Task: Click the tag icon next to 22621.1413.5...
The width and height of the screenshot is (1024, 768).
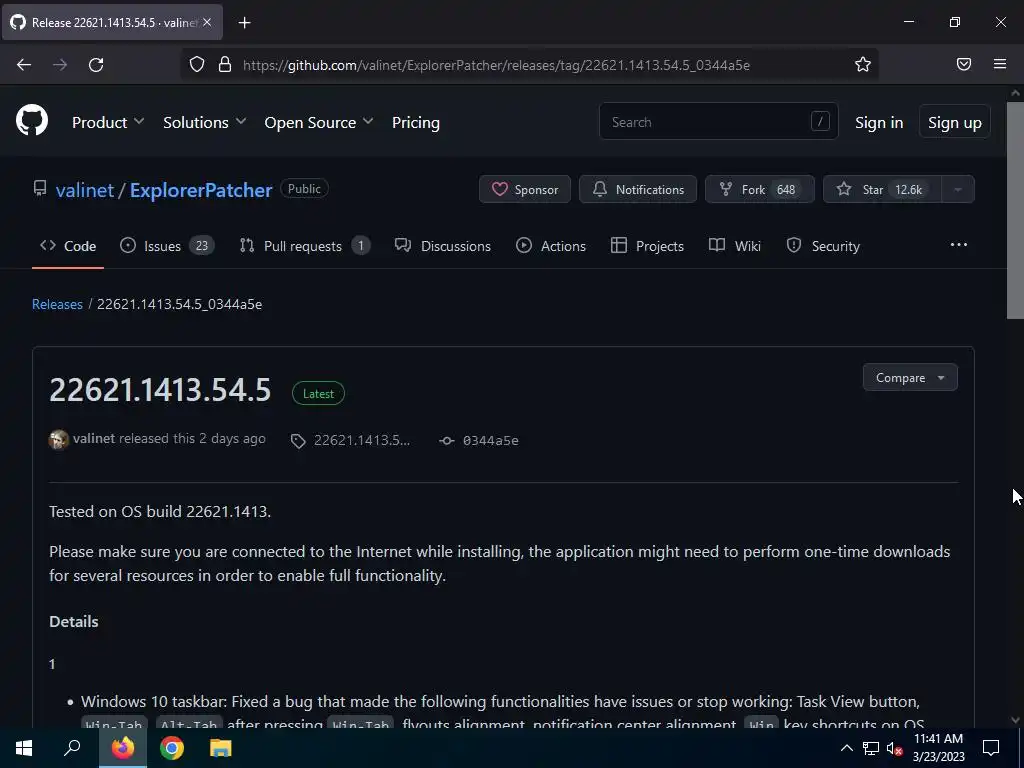Action: tap(298, 441)
